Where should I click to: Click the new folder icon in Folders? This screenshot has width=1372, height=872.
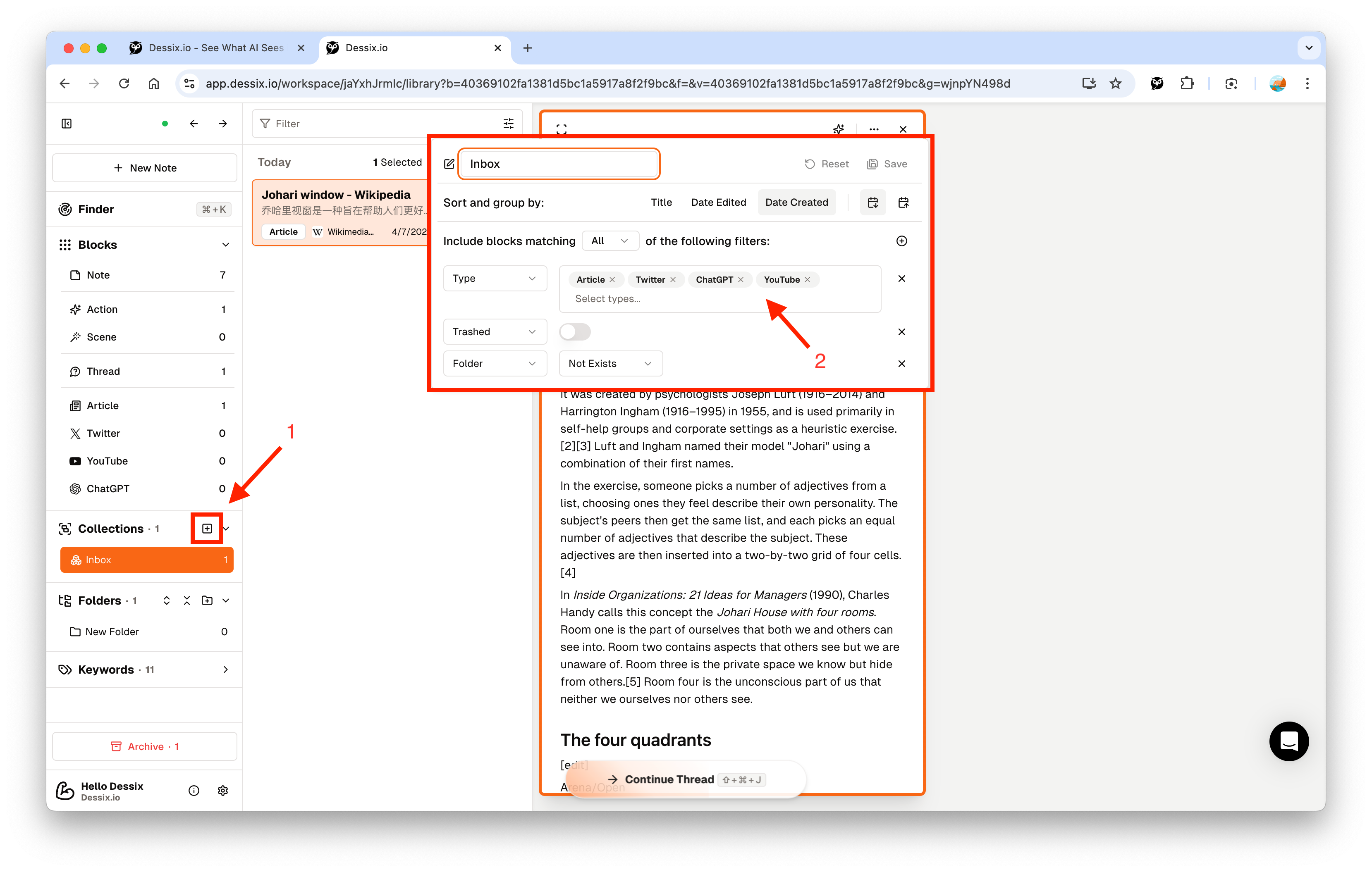(207, 600)
